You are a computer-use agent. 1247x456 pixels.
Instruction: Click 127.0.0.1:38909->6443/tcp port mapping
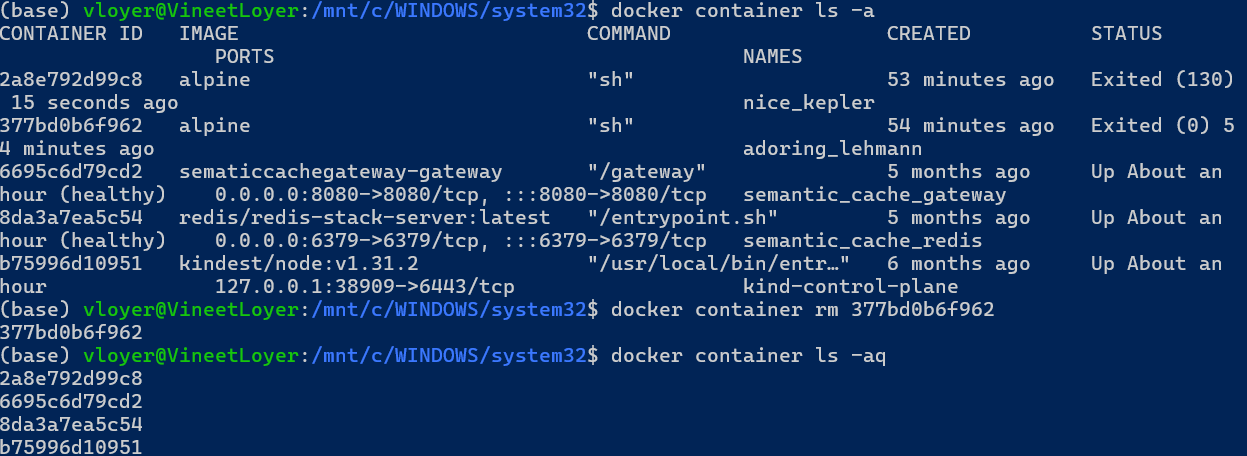(365, 287)
